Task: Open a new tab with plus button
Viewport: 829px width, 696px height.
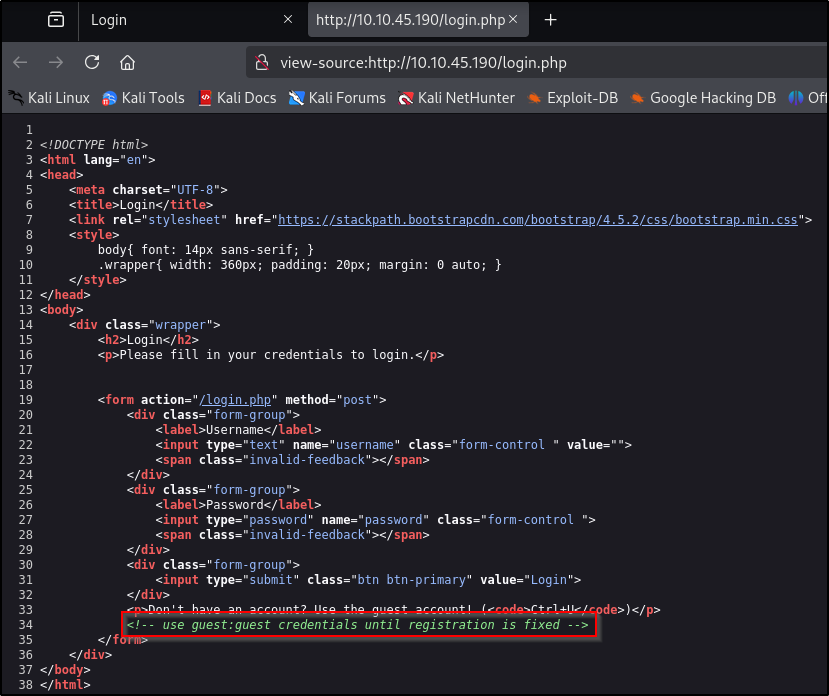Action: click(550, 20)
